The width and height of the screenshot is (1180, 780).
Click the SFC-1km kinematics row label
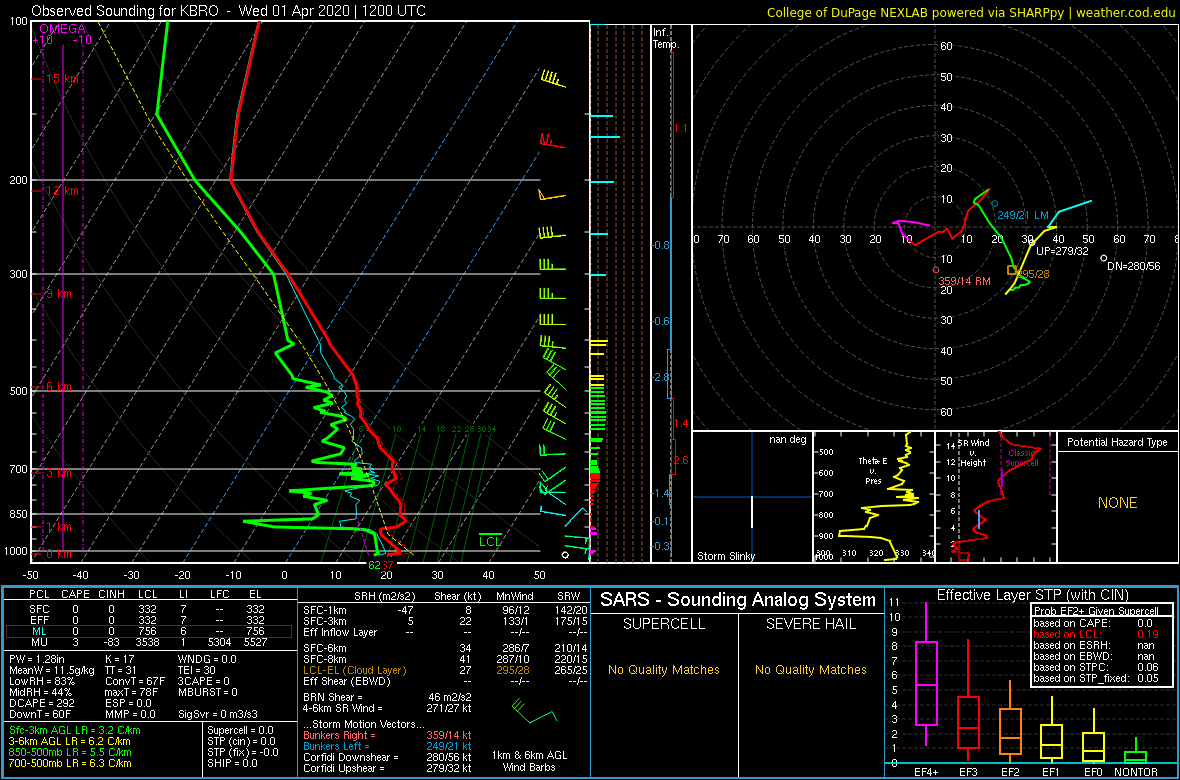click(x=325, y=609)
